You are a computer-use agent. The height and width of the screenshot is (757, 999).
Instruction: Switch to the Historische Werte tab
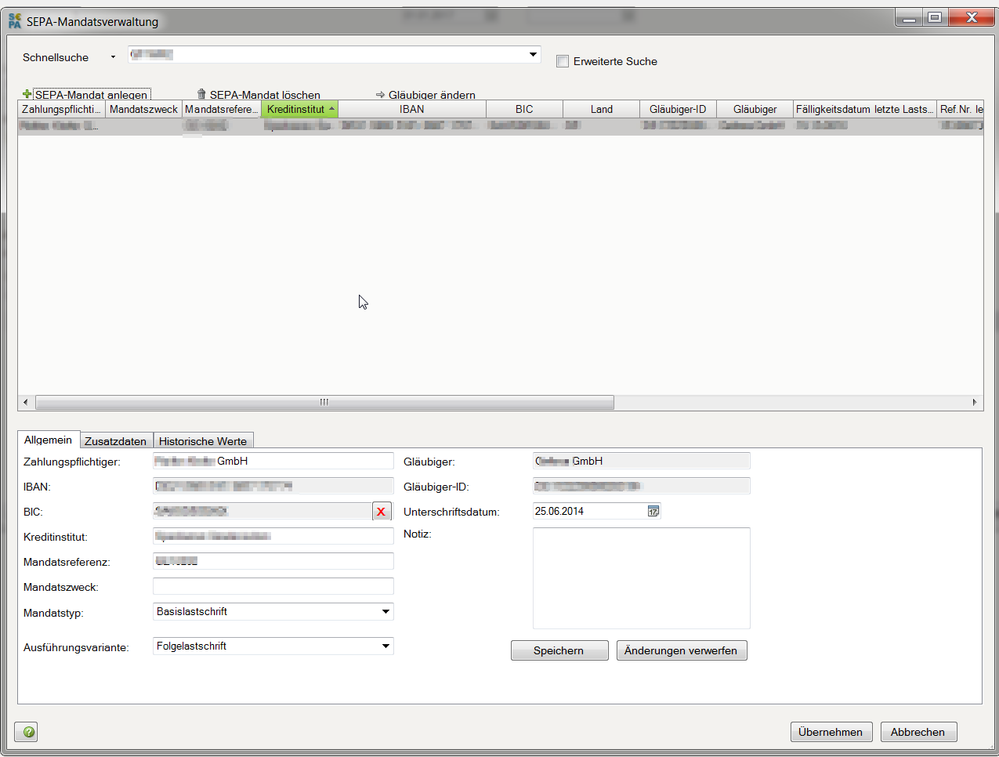(204, 441)
